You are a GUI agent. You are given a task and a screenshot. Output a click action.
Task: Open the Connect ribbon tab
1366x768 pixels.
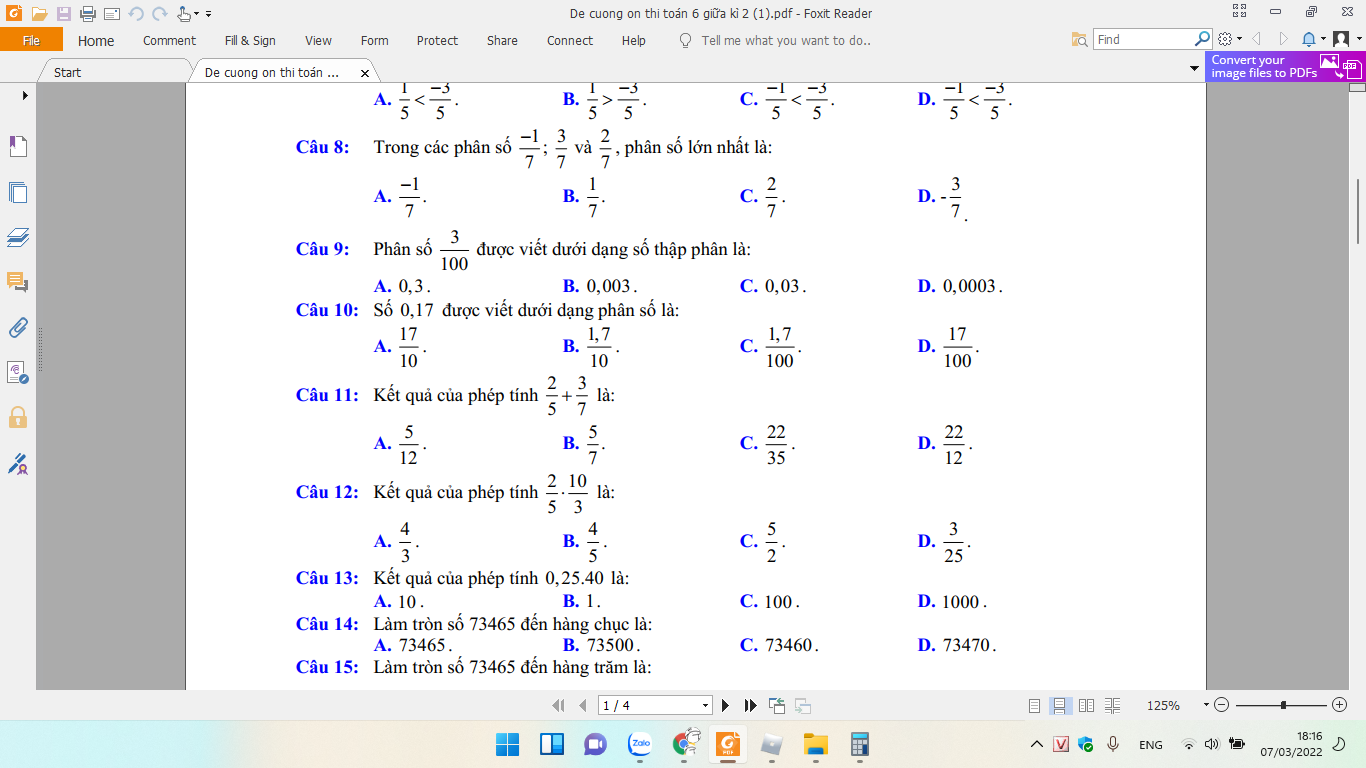coord(570,41)
